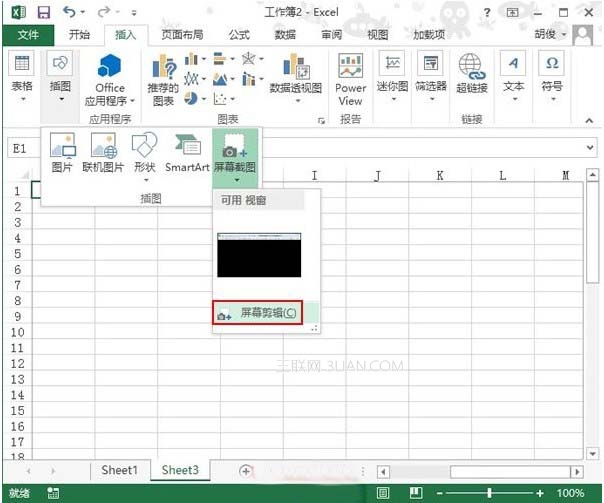The height and width of the screenshot is (503, 604).
Task: Open Undo history dropdown arrow
Action: pyautogui.click(x=82, y=12)
